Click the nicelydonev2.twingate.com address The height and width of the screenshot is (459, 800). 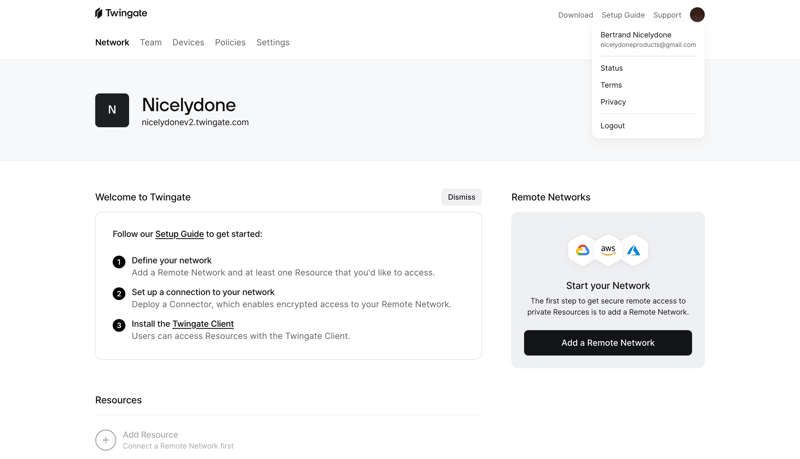(x=195, y=122)
